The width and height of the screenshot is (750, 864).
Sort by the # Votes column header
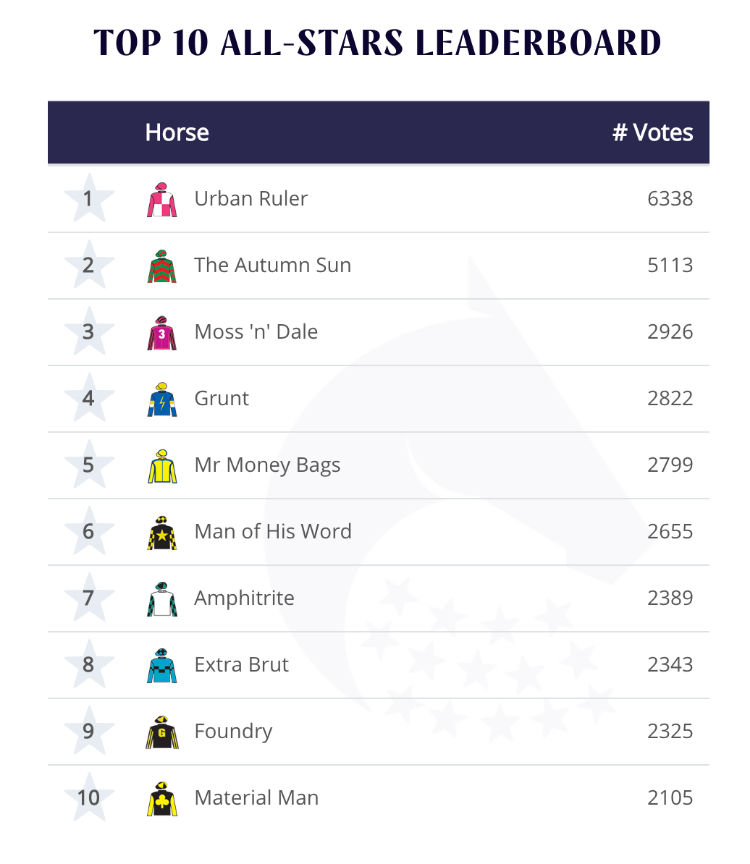(652, 132)
